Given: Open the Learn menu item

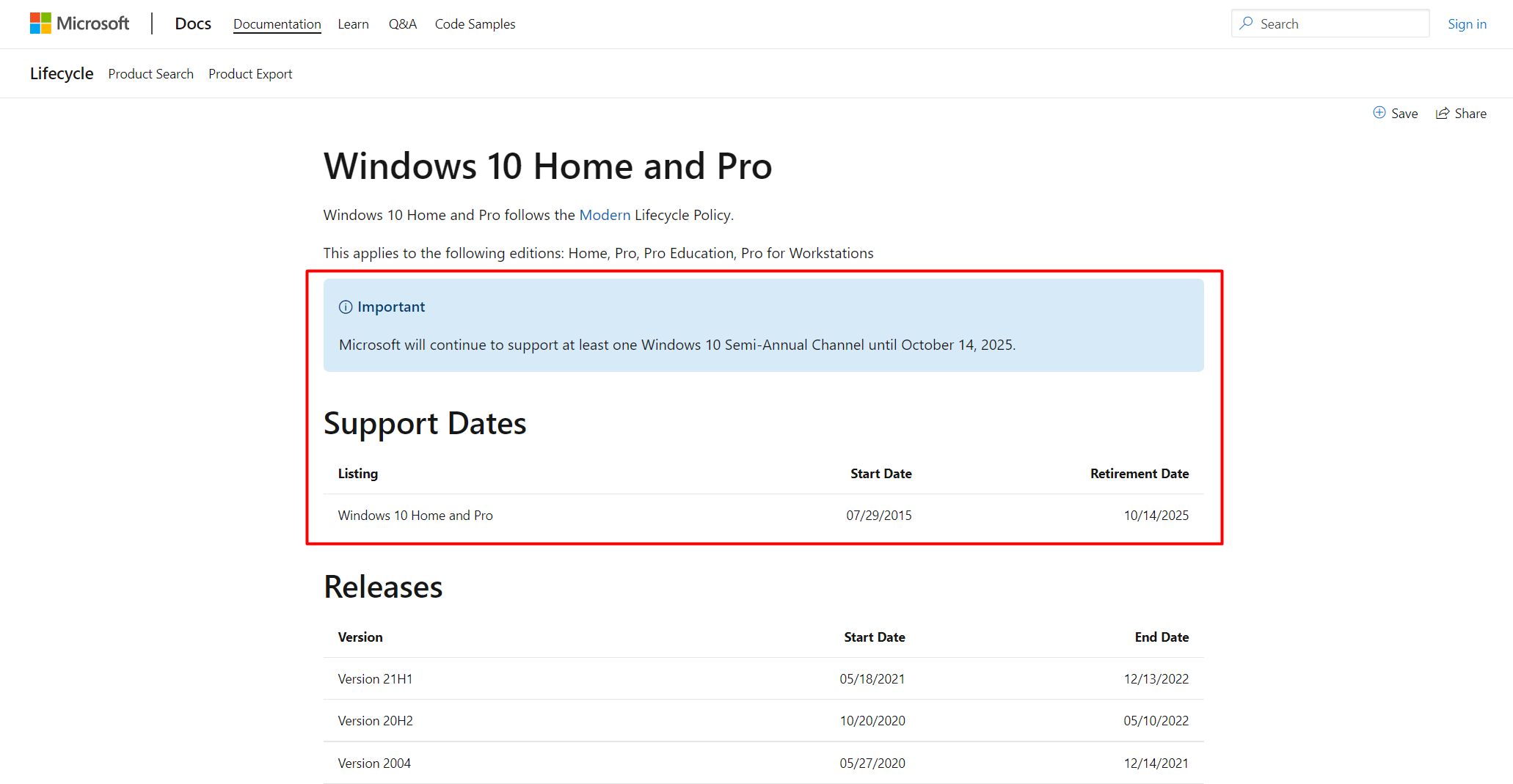Looking at the screenshot, I should (x=353, y=23).
